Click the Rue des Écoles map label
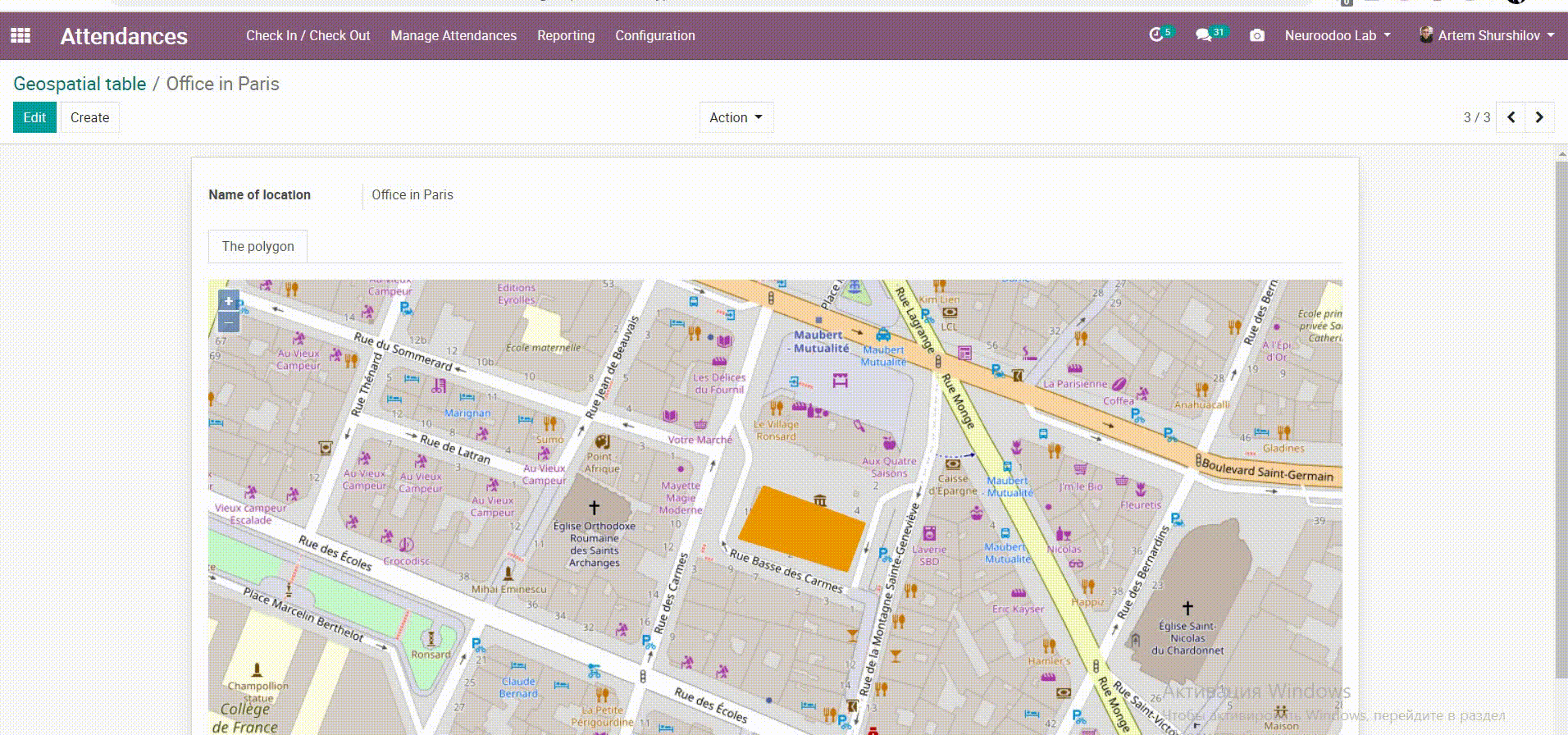The width and height of the screenshot is (1568, 735). click(x=335, y=554)
